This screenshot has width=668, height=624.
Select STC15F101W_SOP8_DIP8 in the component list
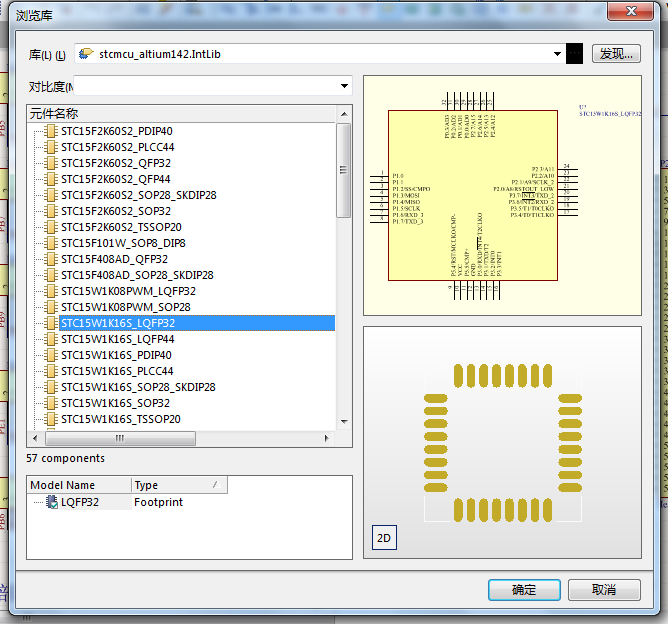click(x=124, y=243)
